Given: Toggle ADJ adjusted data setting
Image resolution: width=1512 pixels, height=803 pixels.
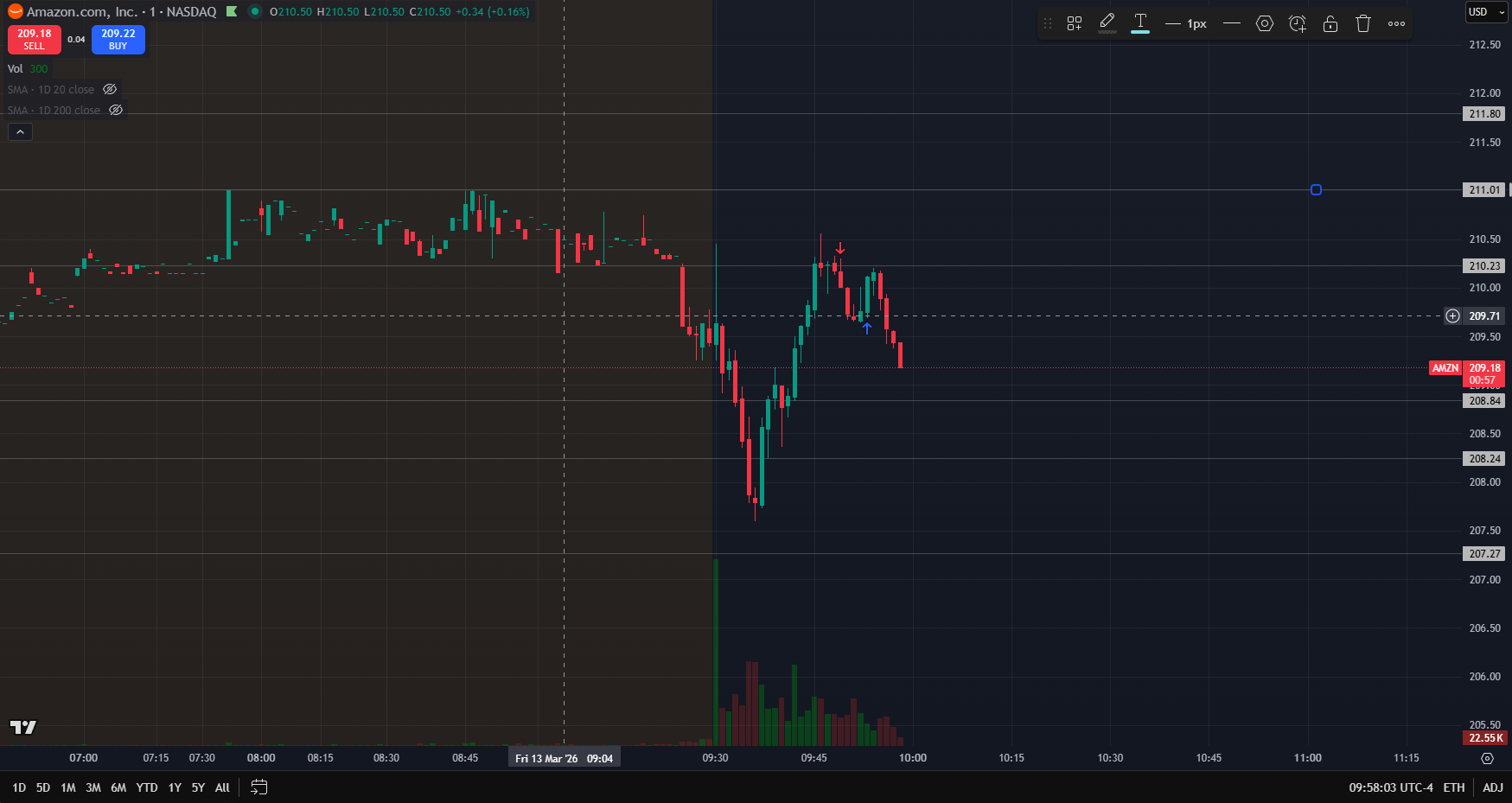Looking at the screenshot, I should pos(1493,787).
